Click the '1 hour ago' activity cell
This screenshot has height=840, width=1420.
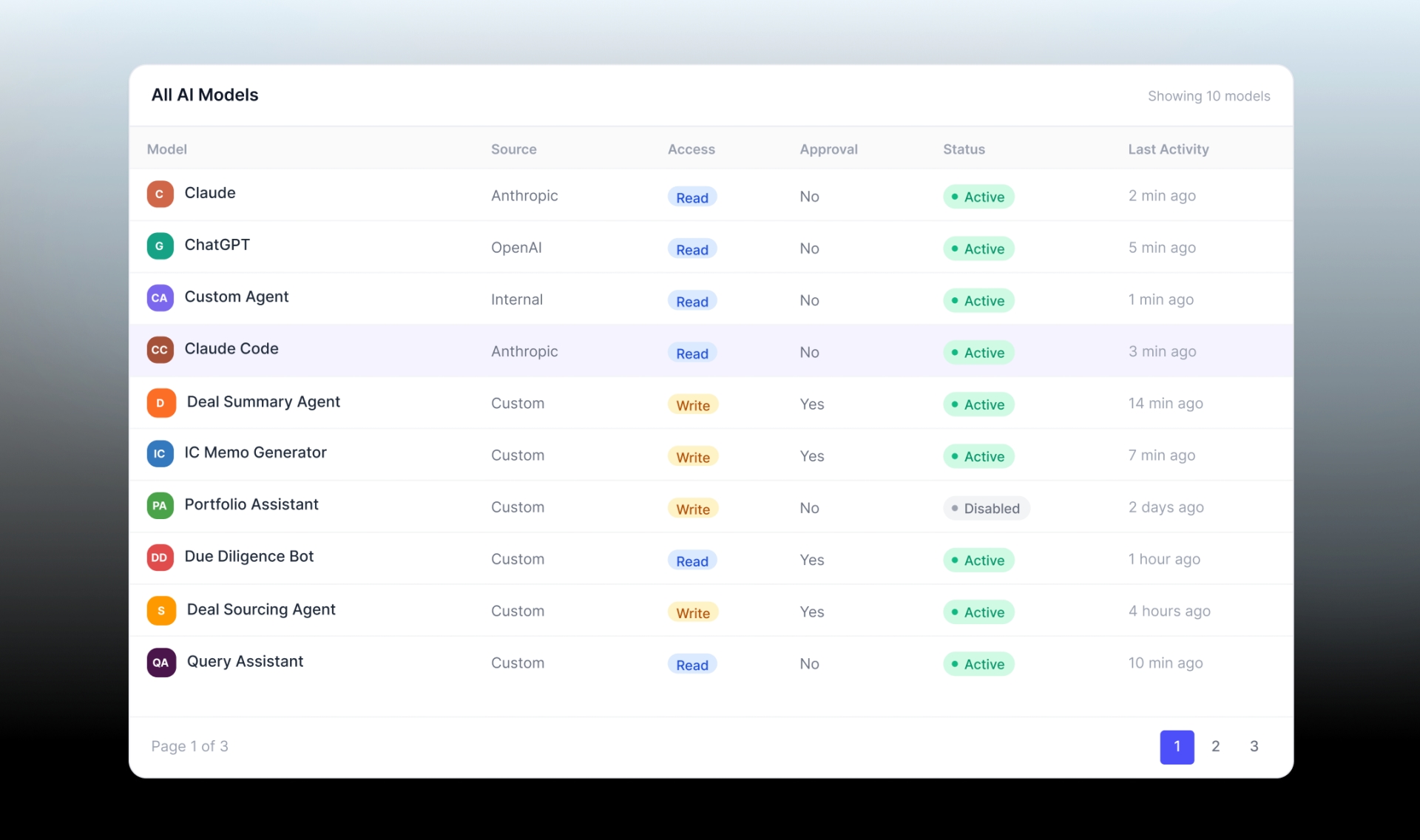point(1164,559)
